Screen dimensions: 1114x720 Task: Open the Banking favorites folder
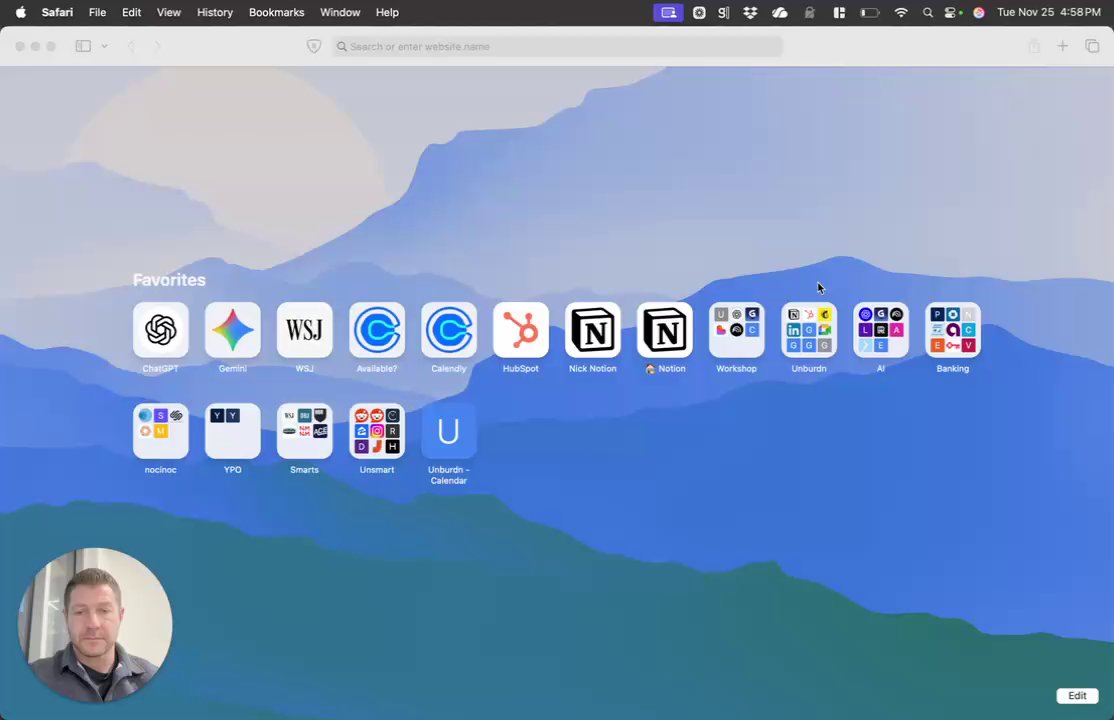pyautogui.click(x=953, y=330)
